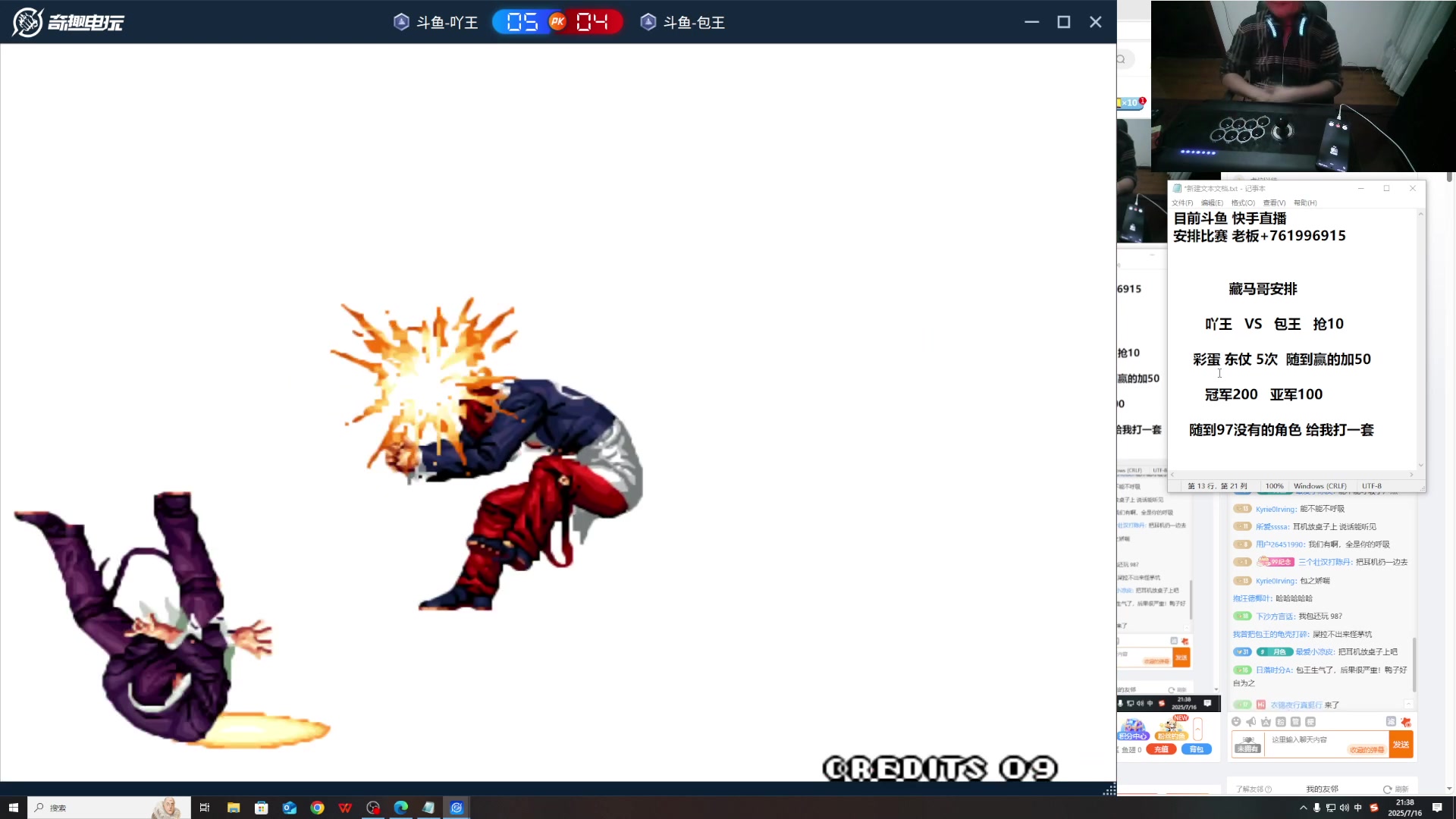This screenshot has width=1456, height=819.
Task: Click the 发送 send button
Action: click(x=1401, y=744)
